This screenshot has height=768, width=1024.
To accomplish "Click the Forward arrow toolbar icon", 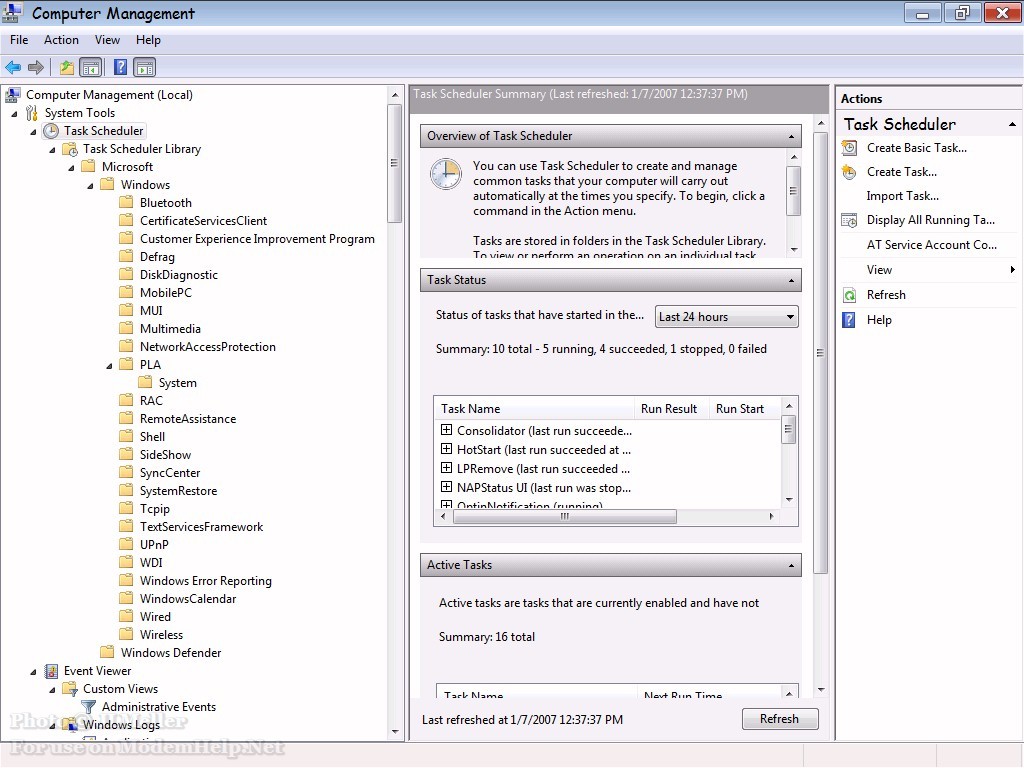I will point(36,67).
